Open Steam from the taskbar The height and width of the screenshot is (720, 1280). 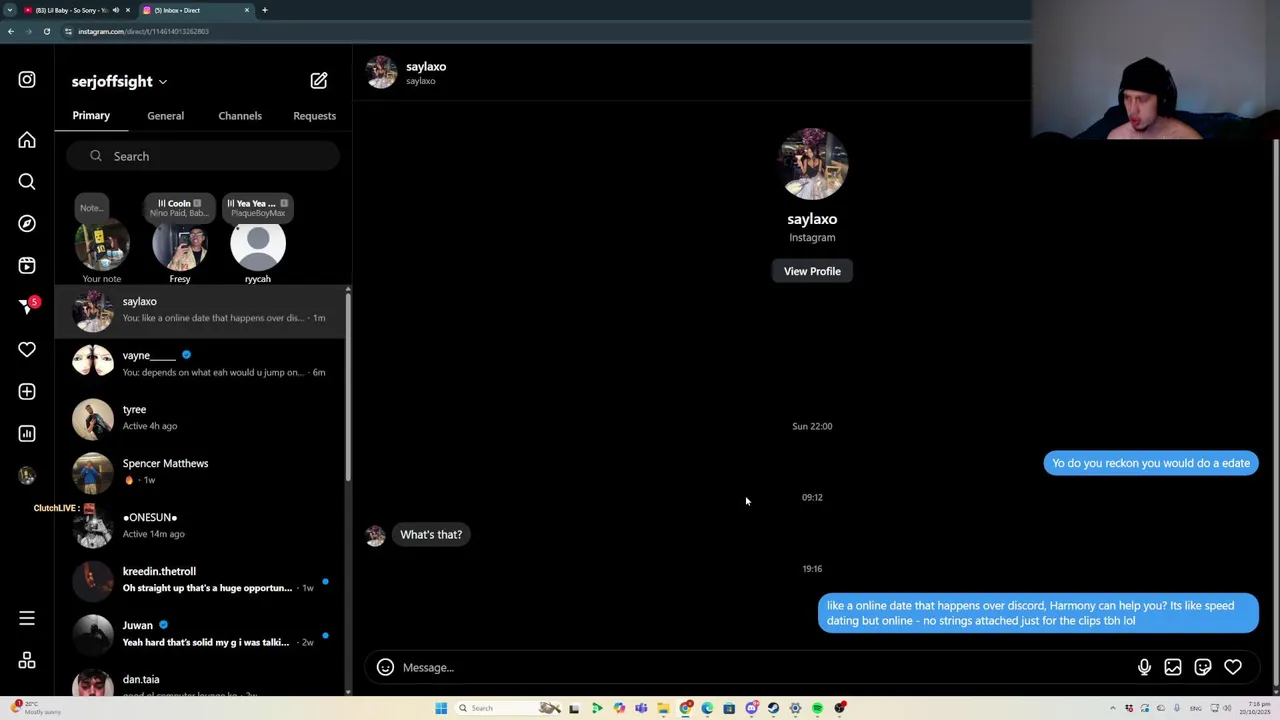pyautogui.click(x=773, y=708)
